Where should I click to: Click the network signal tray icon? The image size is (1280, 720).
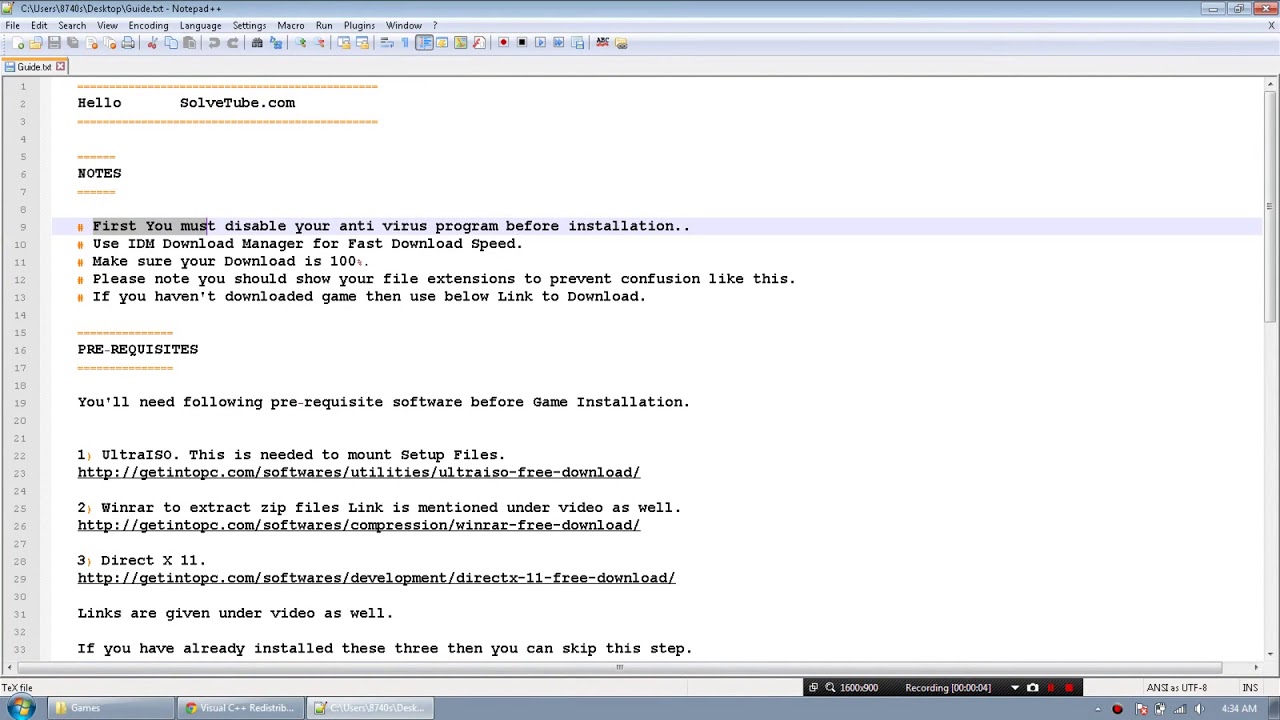(x=1180, y=709)
